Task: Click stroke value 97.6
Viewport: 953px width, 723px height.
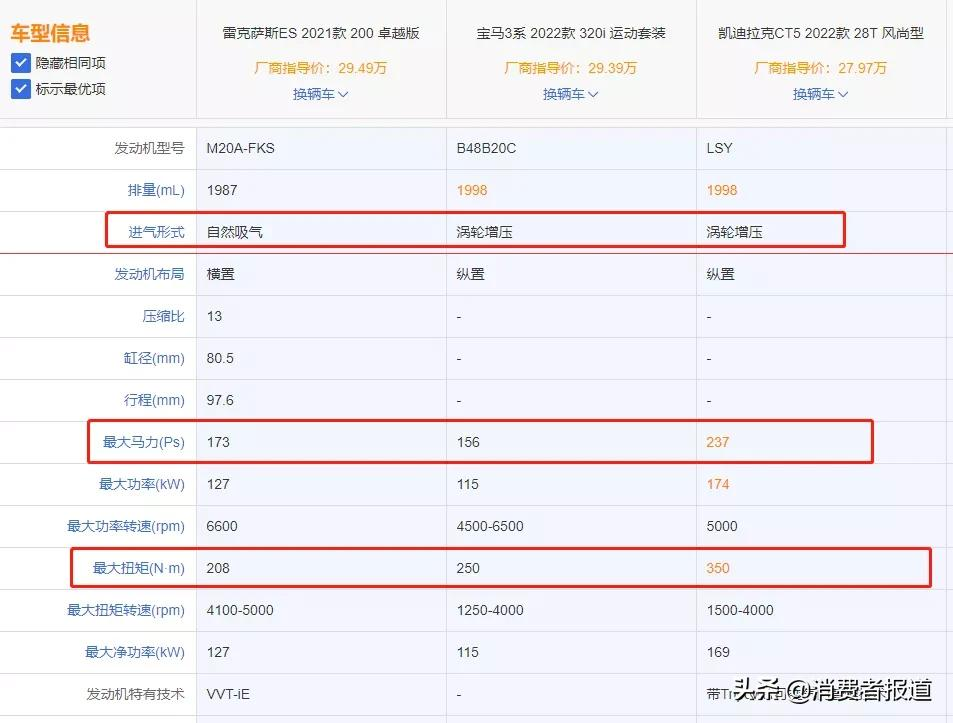Action: [x=220, y=400]
